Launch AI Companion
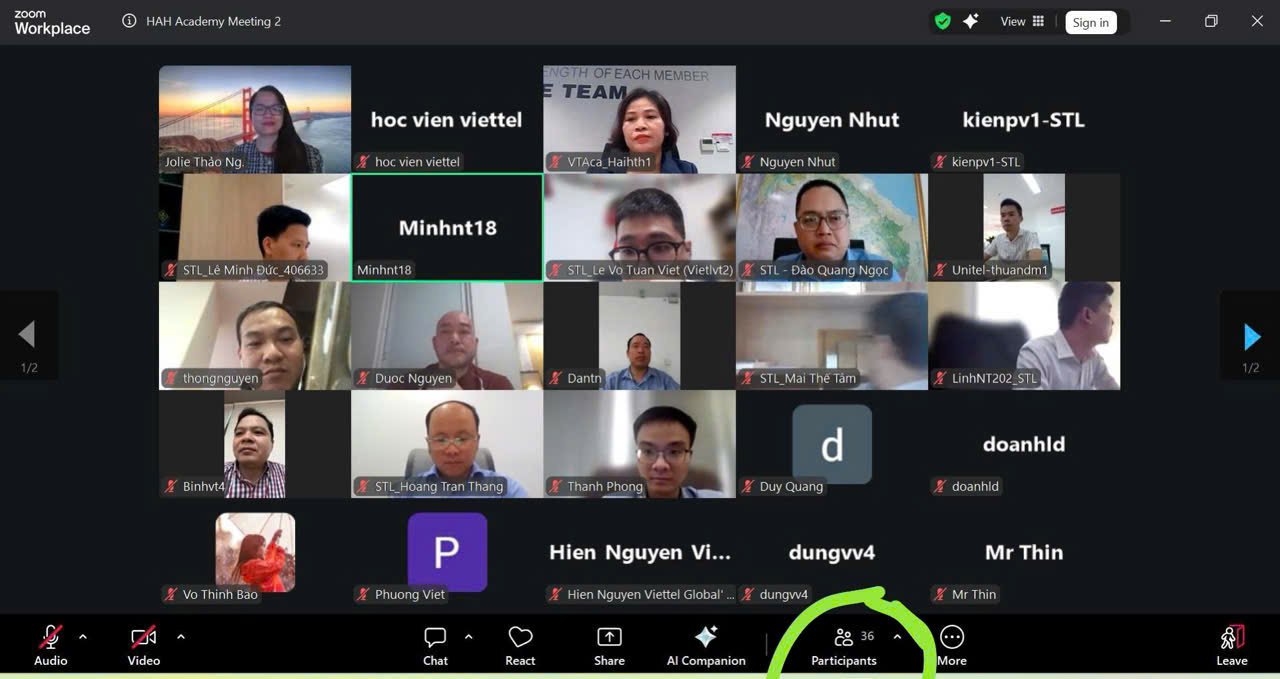The height and width of the screenshot is (679, 1280). (x=706, y=645)
